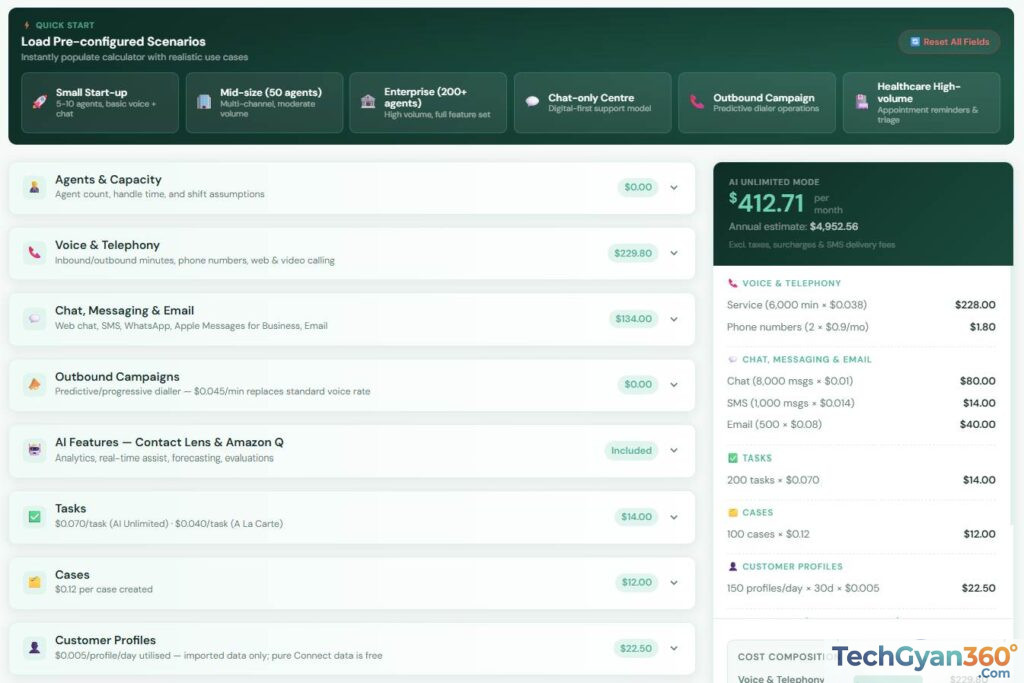This screenshot has height=683, width=1024.
Task: Click the Chat, Messaging & Email bubble icon
Action: tap(35, 319)
